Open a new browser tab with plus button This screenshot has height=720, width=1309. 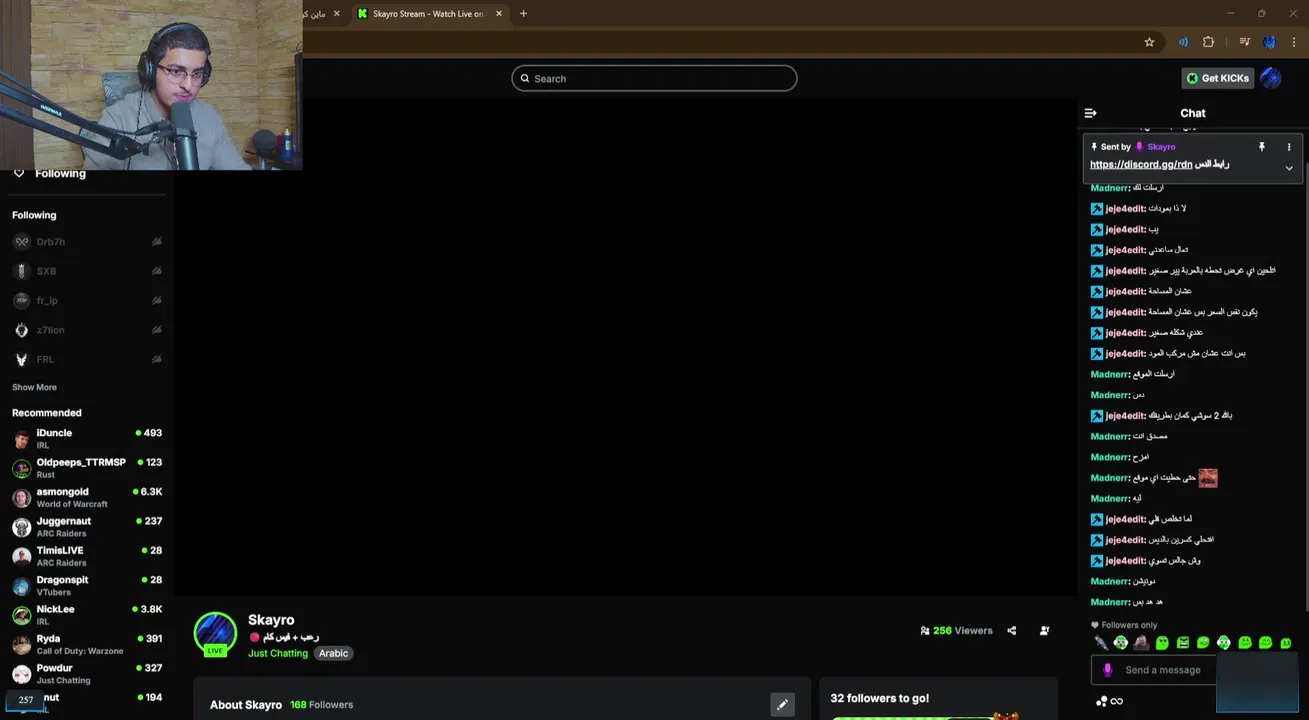click(x=523, y=14)
